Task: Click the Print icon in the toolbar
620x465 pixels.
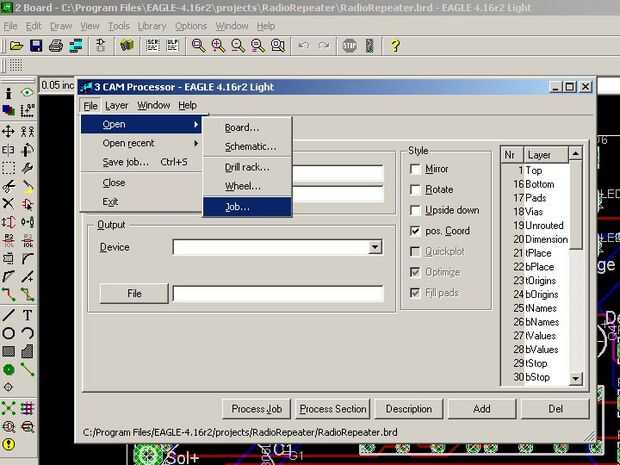Action: [56, 46]
